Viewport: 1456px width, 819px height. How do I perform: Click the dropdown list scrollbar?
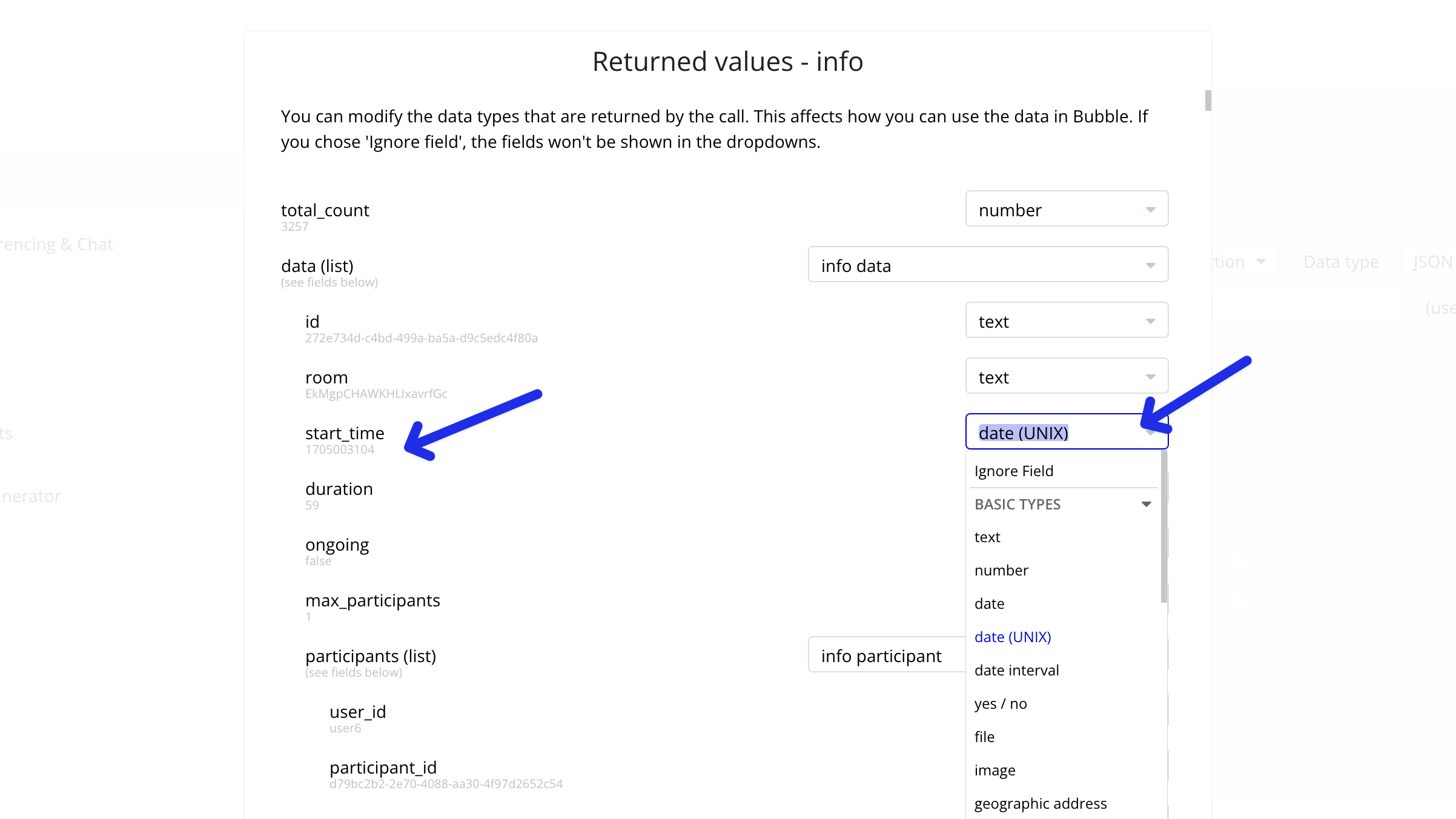click(x=1163, y=527)
